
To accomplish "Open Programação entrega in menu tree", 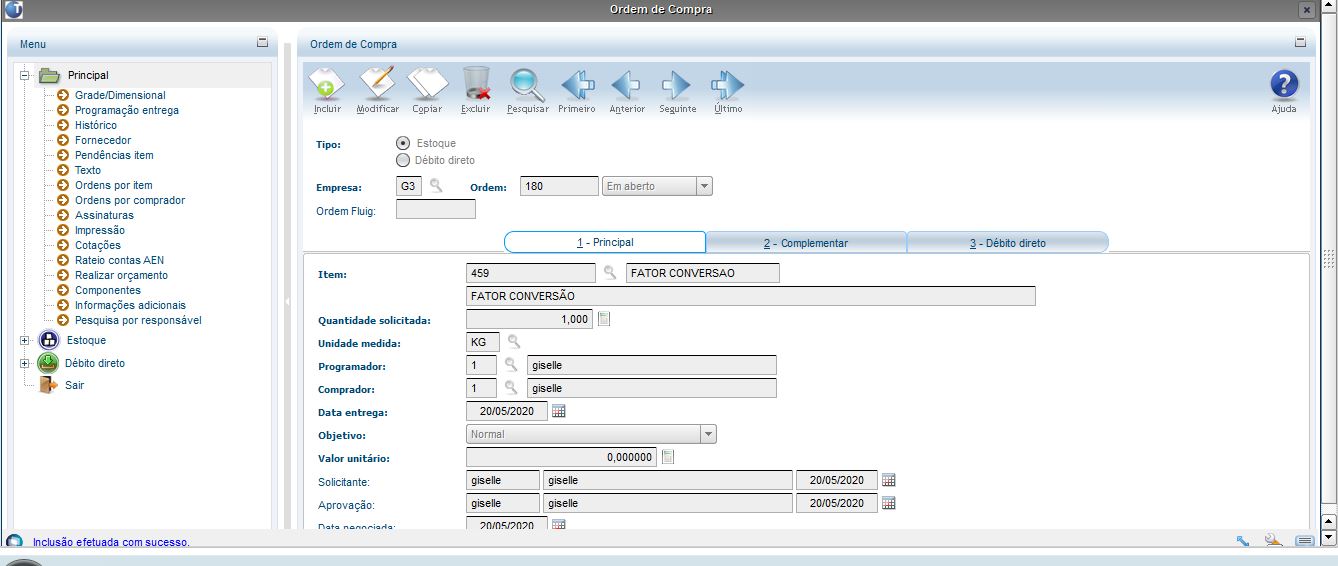I will click(x=127, y=110).
